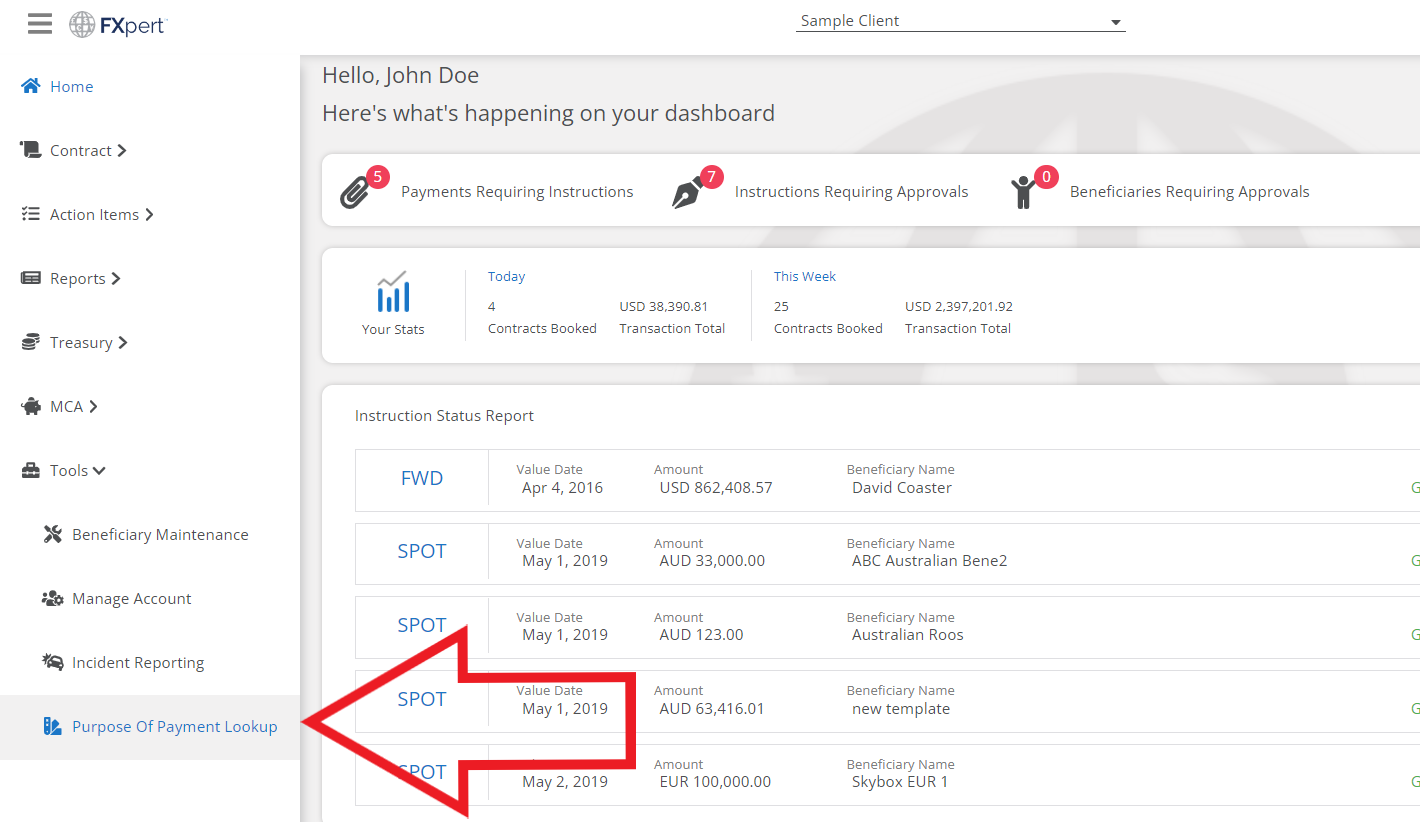Collapse the Tools menu chevron
The height and width of the screenshot is (822, 1420).
tap(99, 470)
